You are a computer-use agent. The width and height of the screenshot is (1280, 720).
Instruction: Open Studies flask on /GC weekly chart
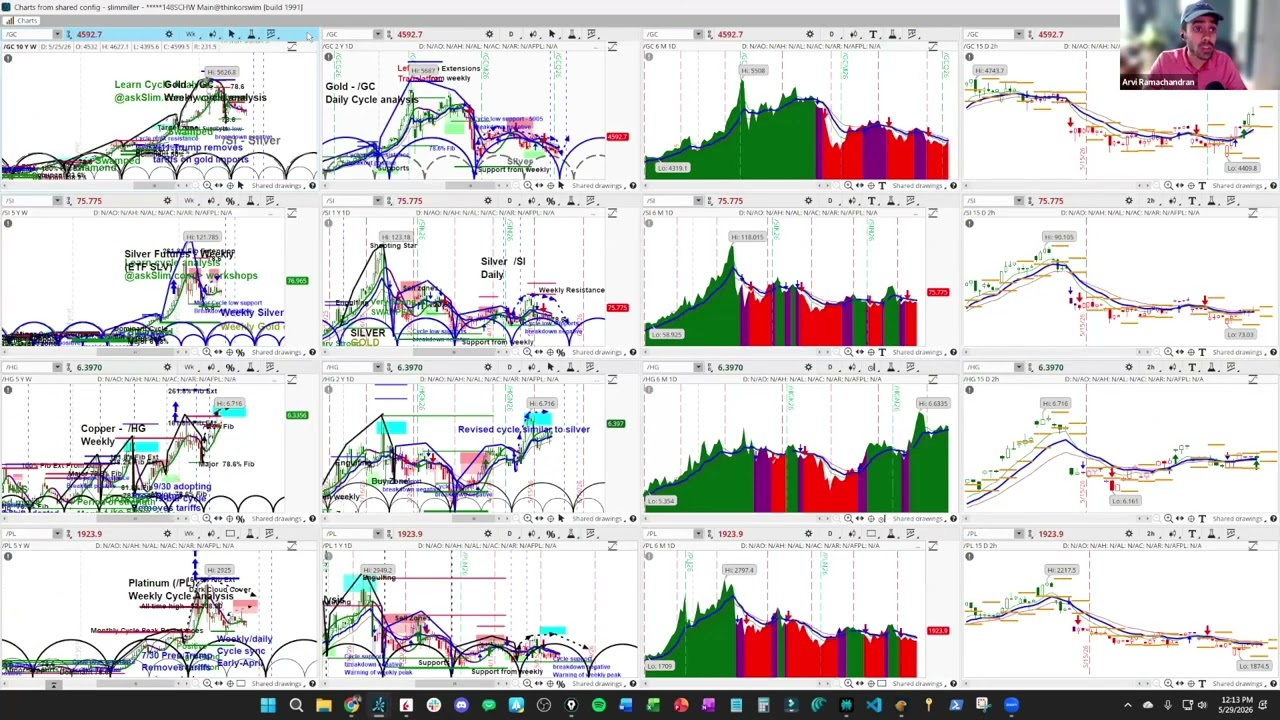(x=251, y=34)
